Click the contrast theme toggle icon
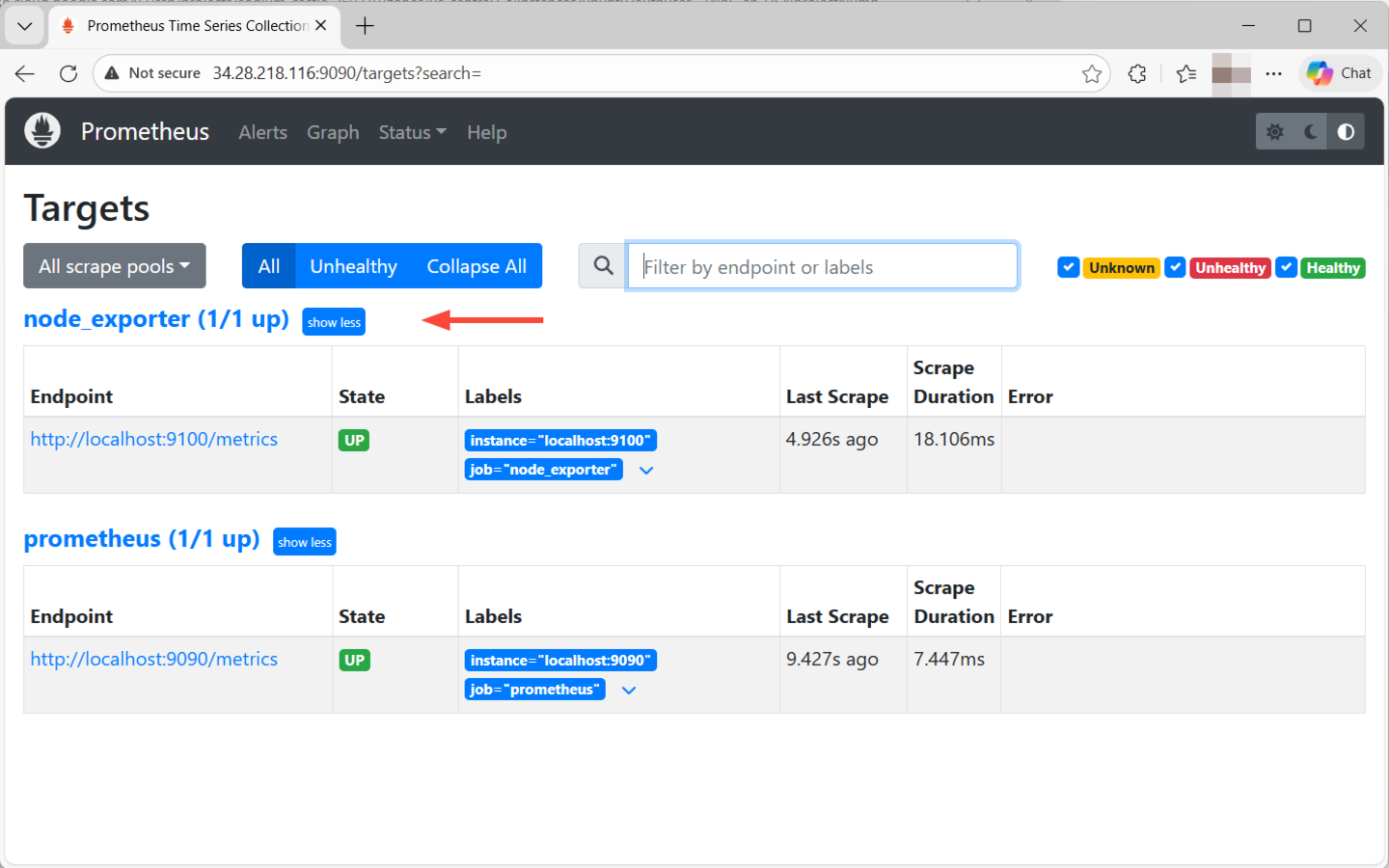The image size is (1389, 868). [1346, 131]
